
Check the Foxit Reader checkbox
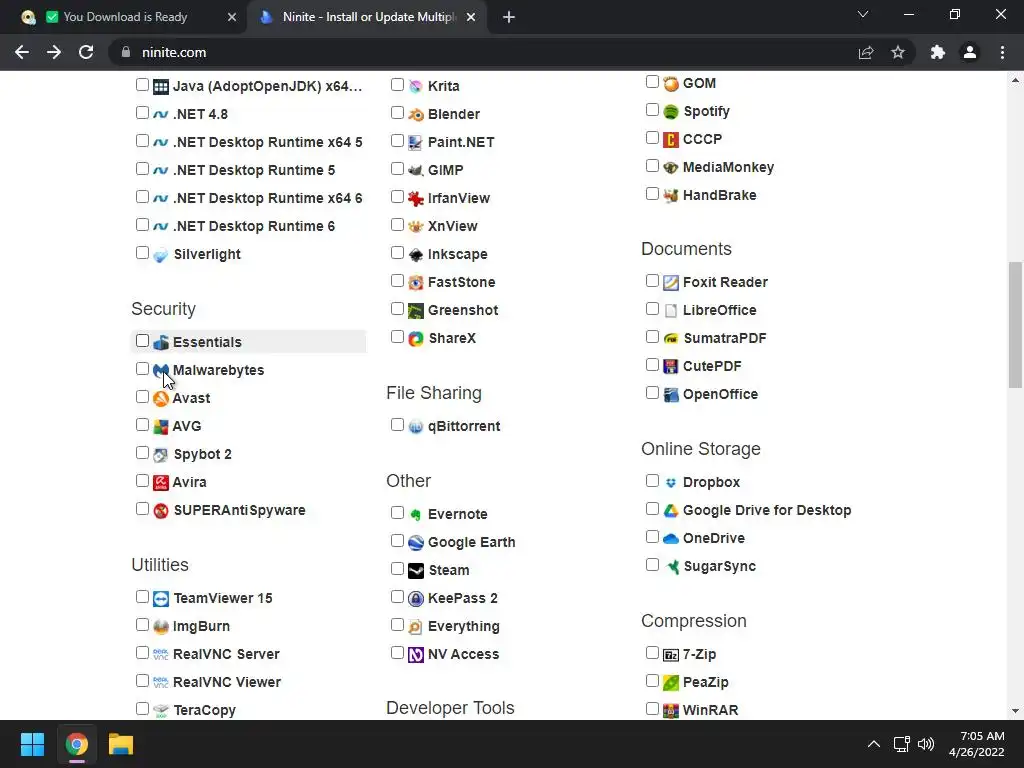(x=652, y=280)
